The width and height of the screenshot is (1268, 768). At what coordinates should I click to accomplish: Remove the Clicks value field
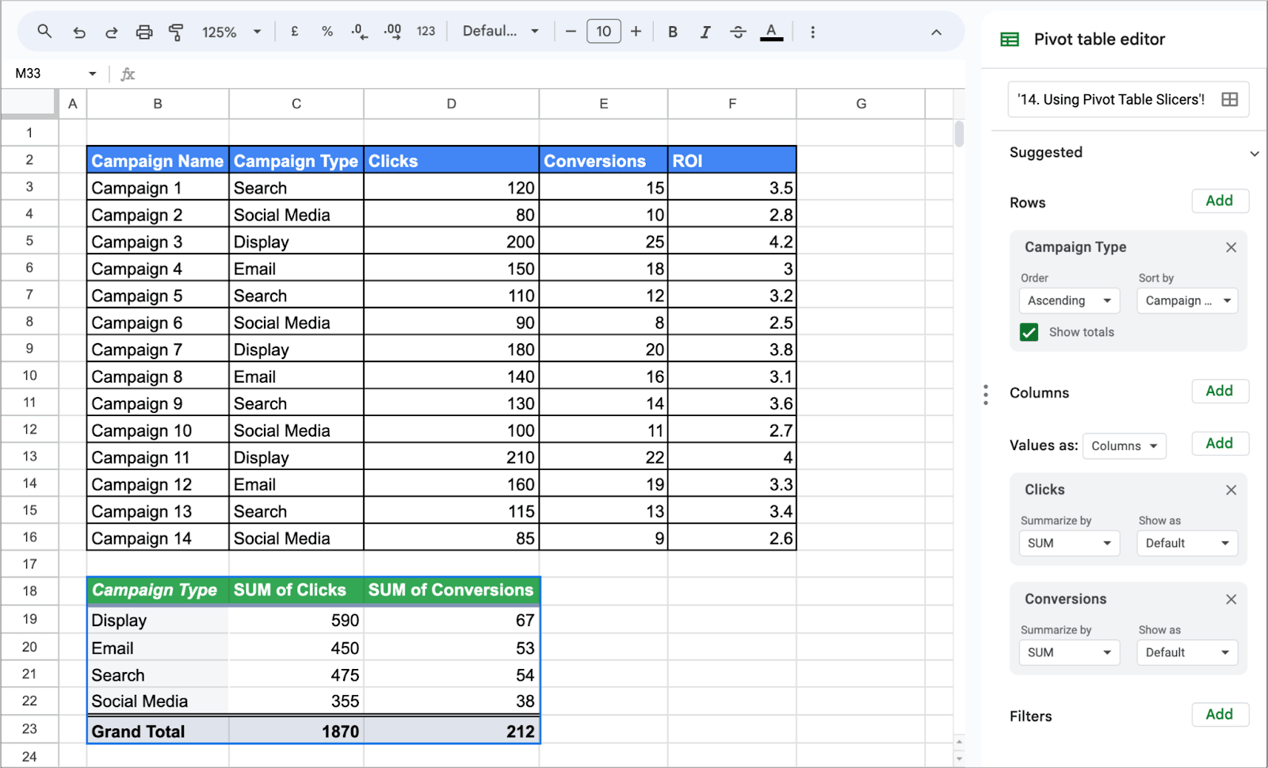click(1231, 490)
